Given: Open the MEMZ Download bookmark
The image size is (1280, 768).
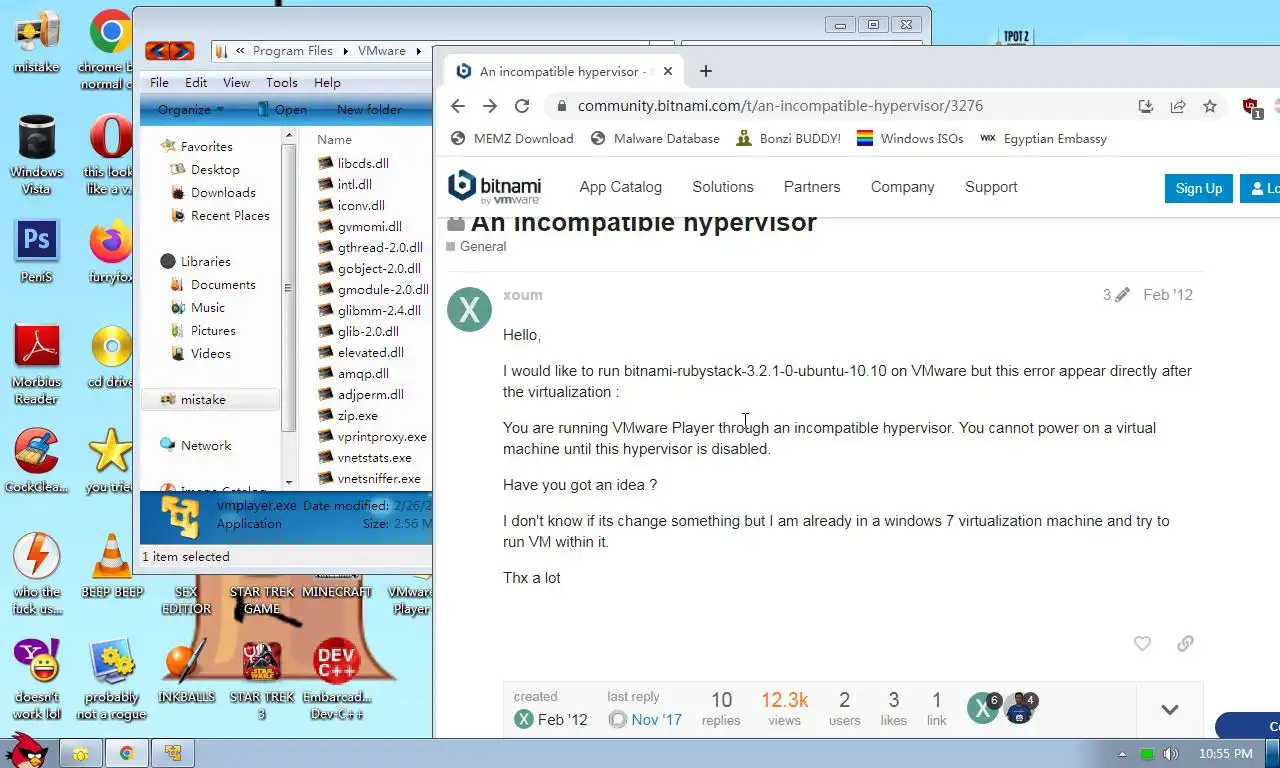Looking at the screenshot, I should tap(512, 139).
